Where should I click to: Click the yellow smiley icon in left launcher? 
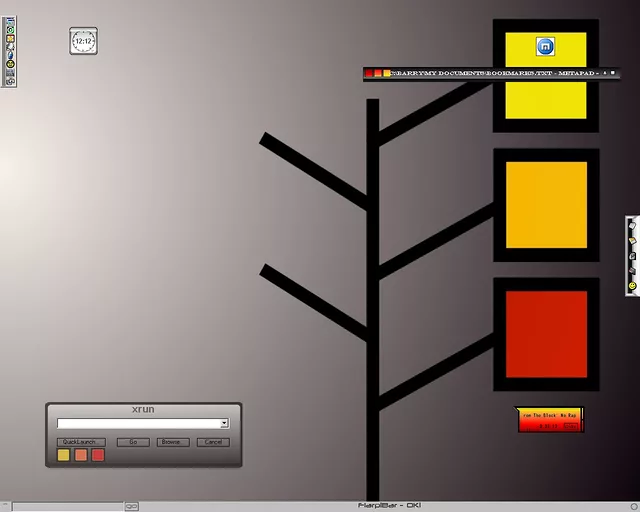point(10,63)
